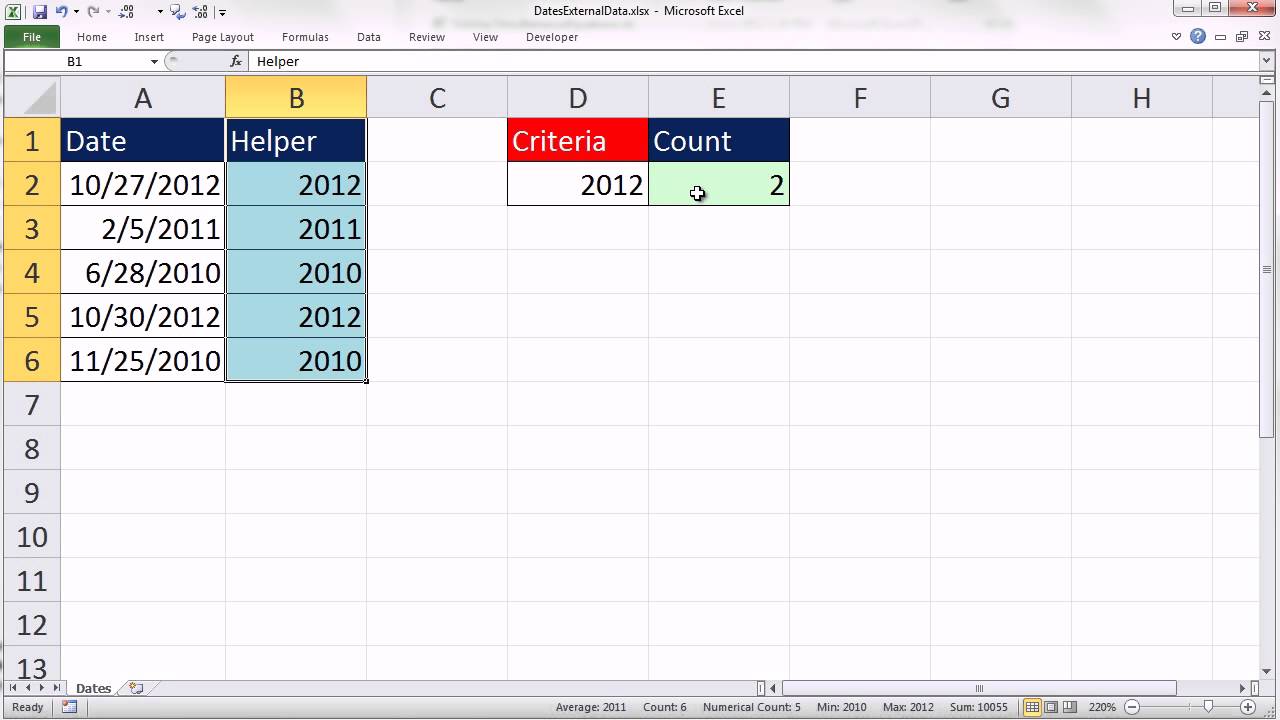Expand the formula bar chevron

point(1266,61)
